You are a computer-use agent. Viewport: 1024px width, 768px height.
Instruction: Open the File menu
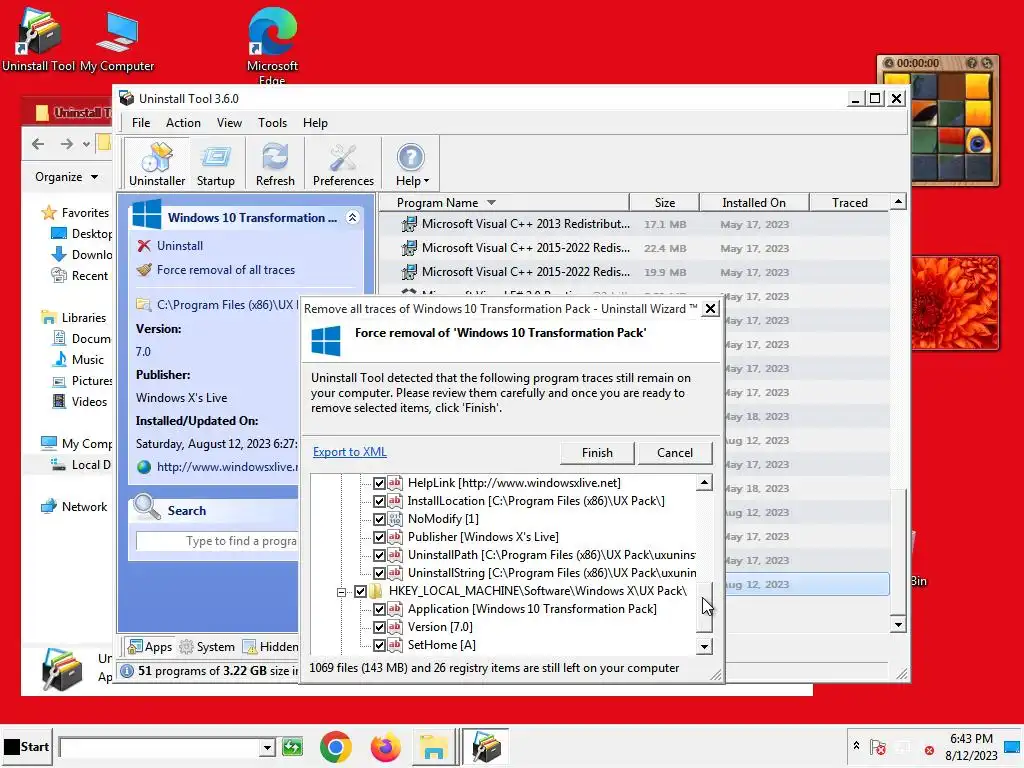140,123
